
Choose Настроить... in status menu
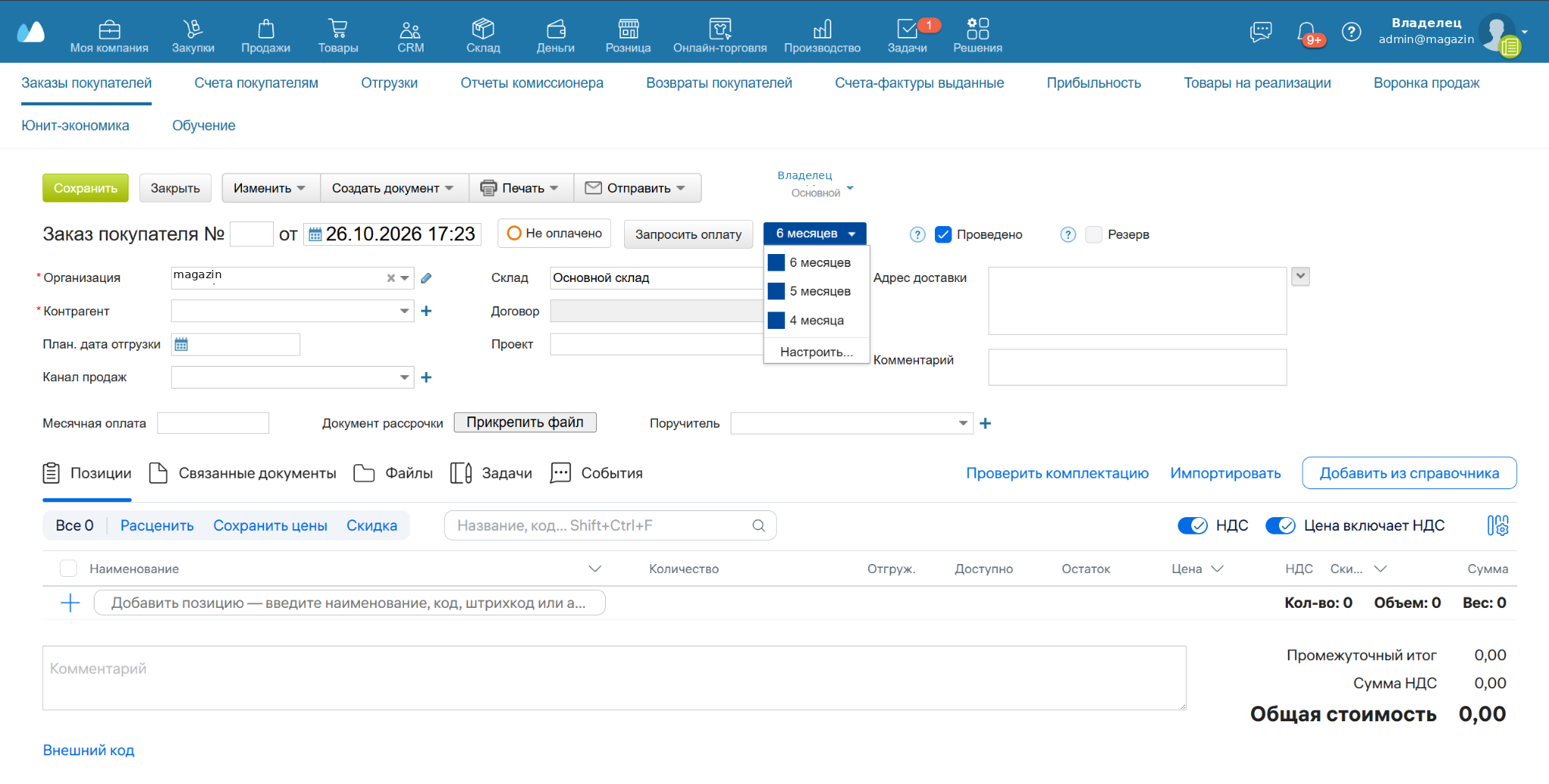coord(817,352)
